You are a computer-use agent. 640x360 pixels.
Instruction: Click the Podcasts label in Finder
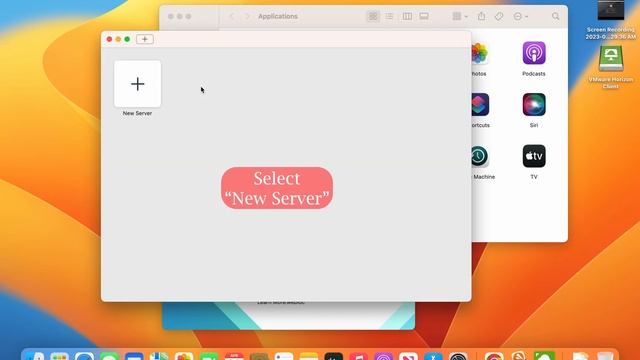[533, 74]
